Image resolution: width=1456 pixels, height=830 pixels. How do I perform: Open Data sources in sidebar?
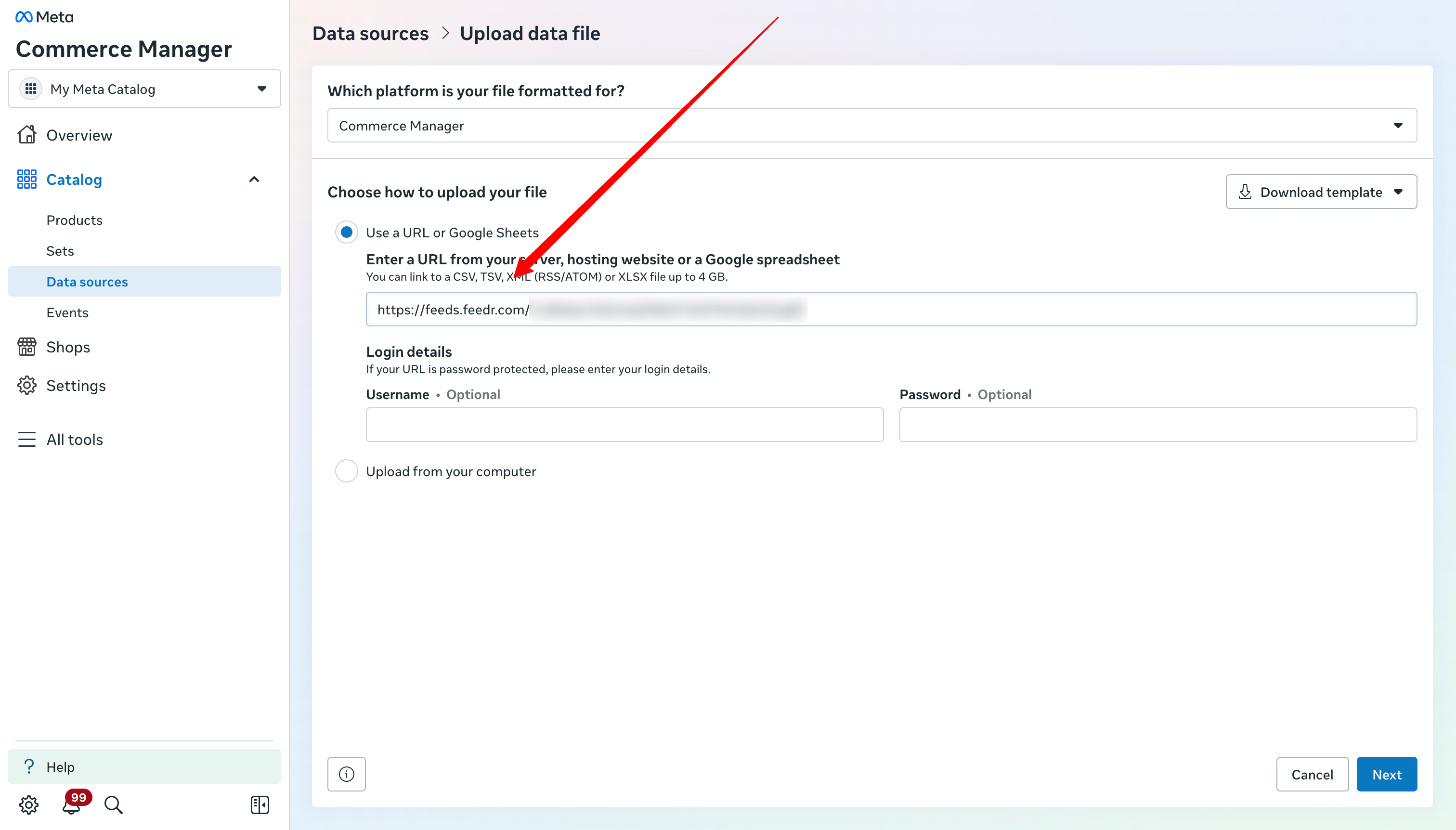pos(145,282)
